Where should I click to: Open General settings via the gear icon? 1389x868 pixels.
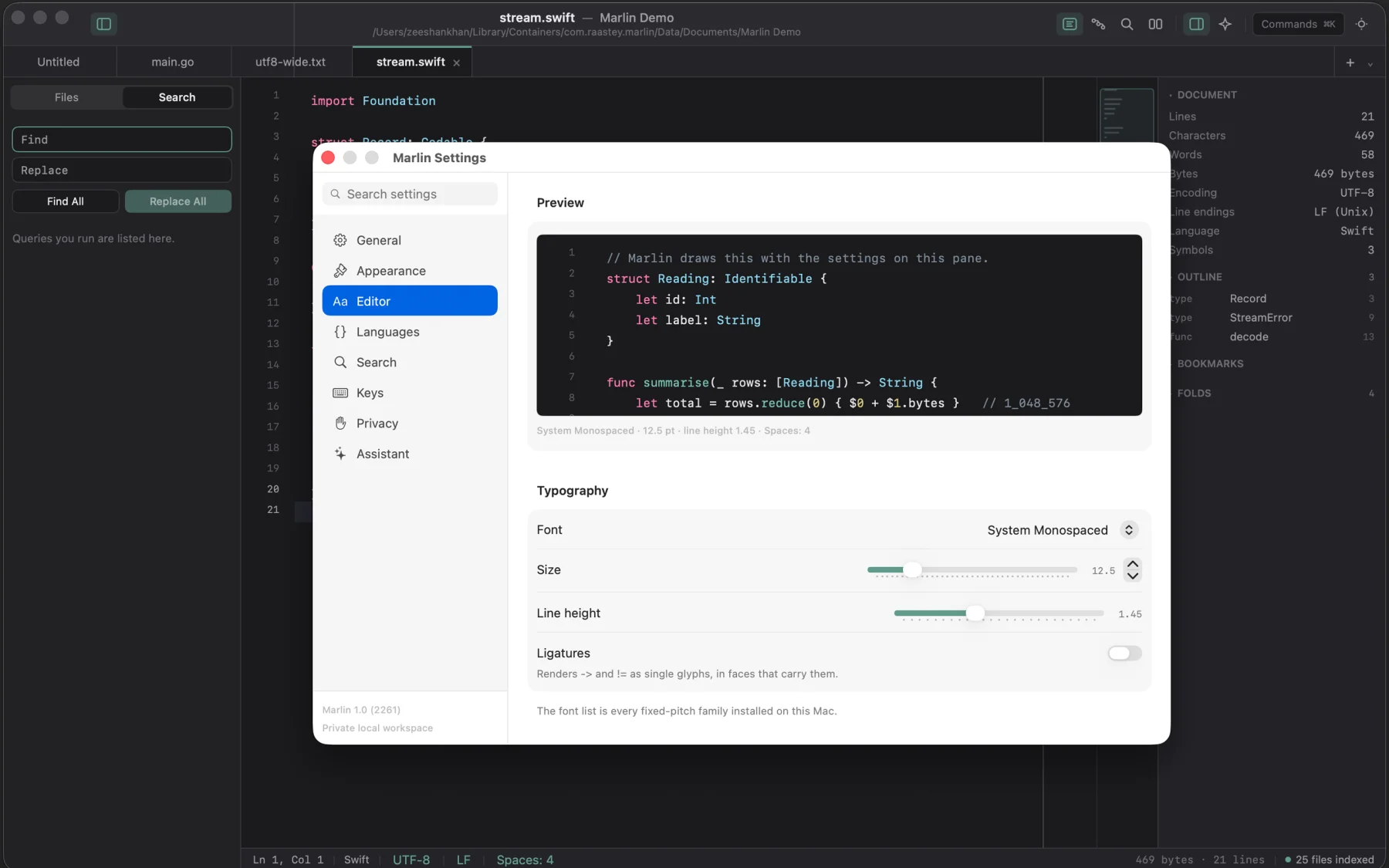click(340, 240)
